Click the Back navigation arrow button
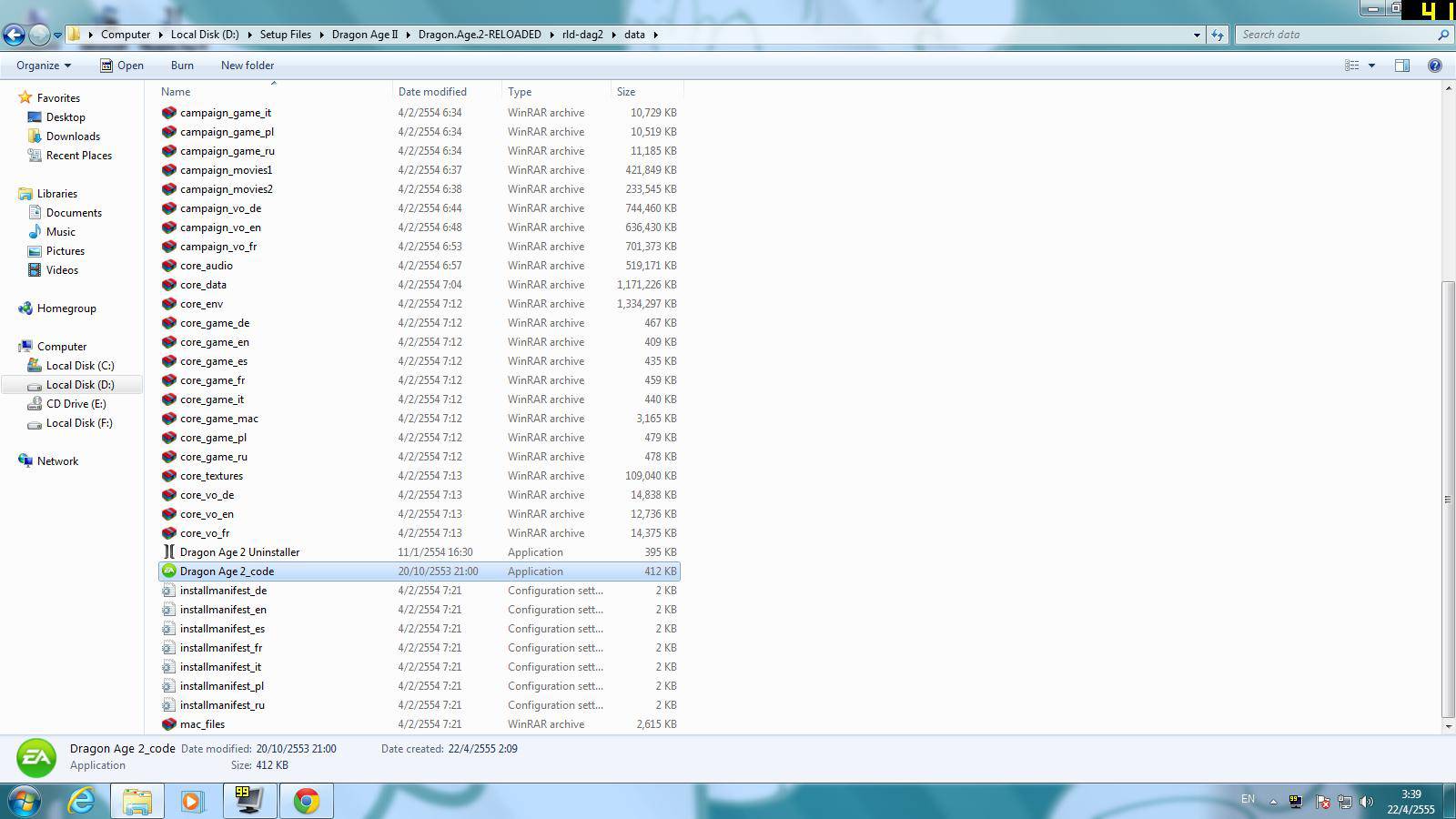 [x=14, y=35]
